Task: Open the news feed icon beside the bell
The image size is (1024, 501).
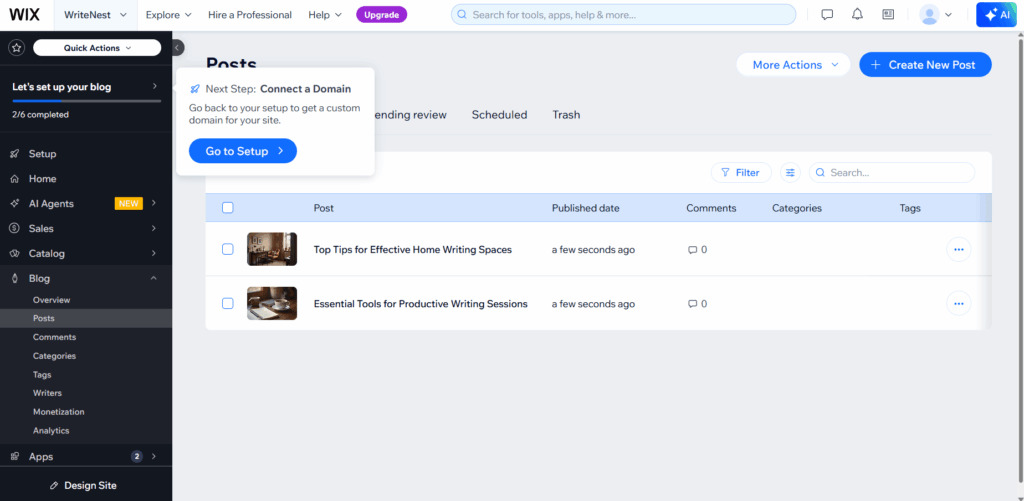Action: [x=888, y=14]
